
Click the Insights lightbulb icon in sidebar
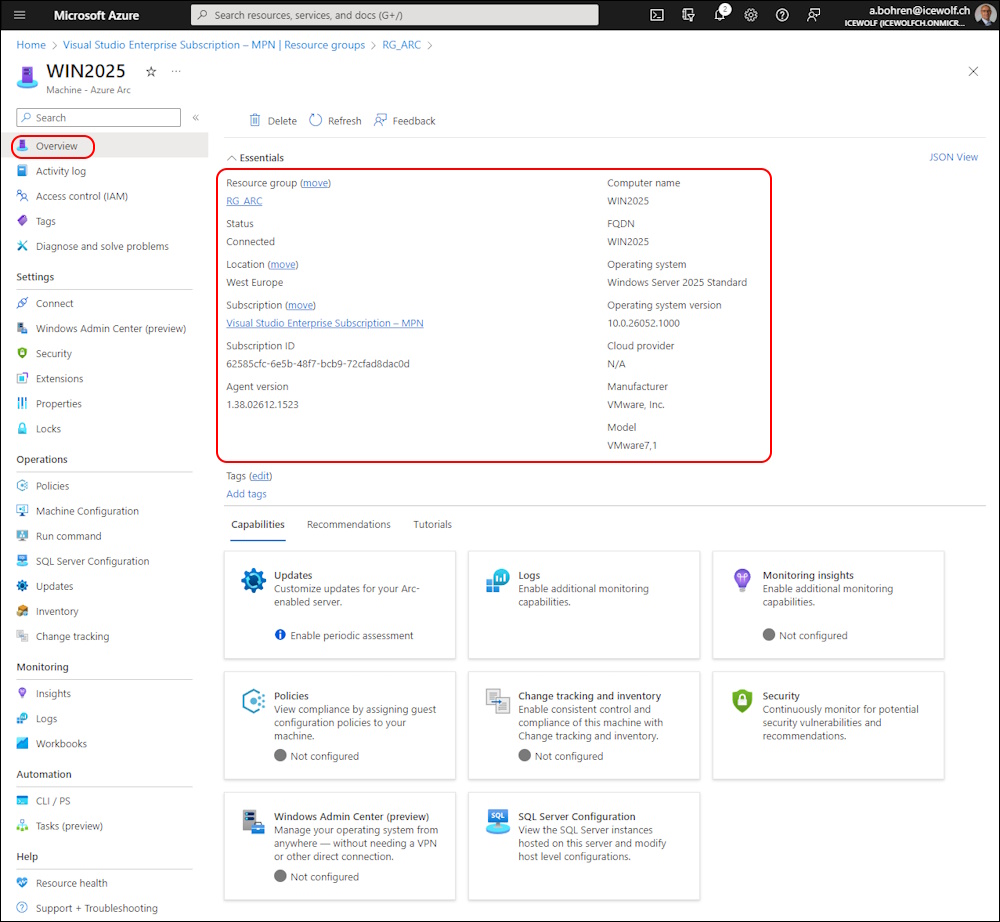tap(22, 693)
